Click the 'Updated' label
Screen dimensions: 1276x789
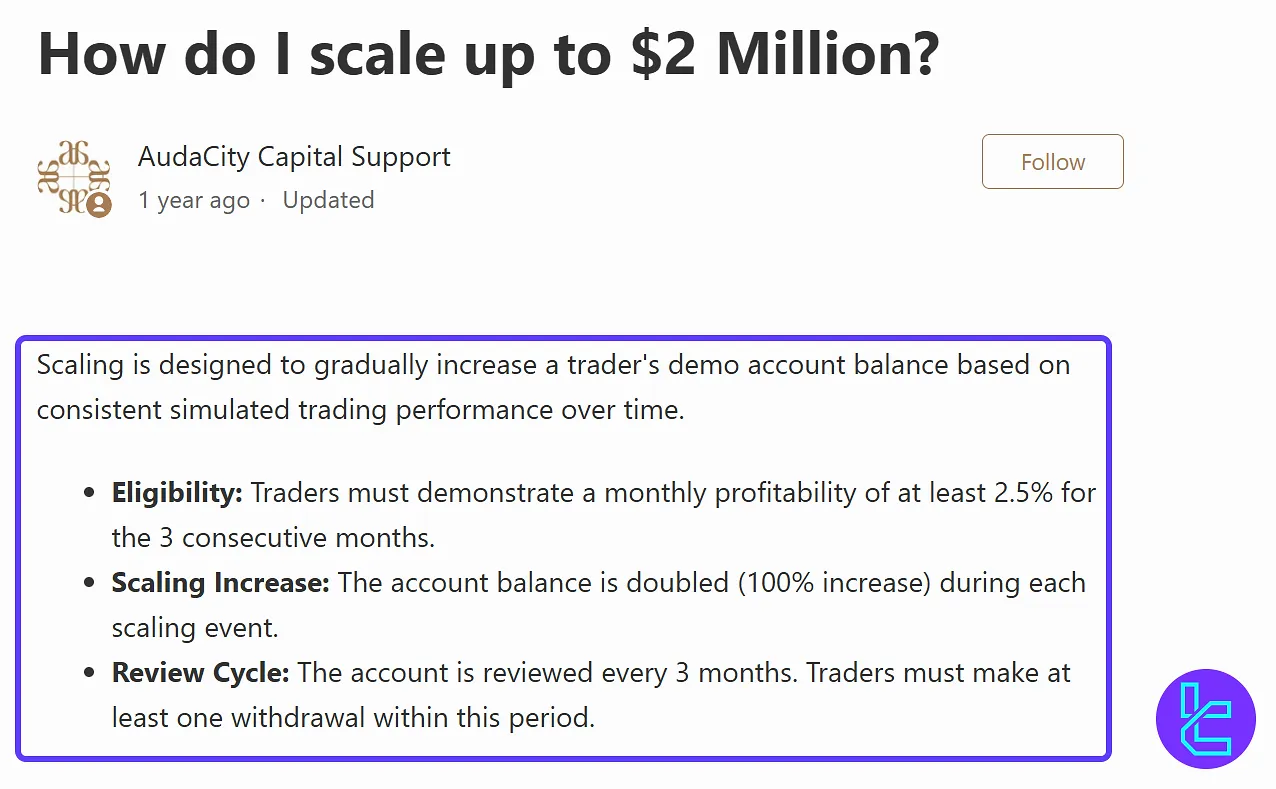pyautogui.click(x=328, y=200)
